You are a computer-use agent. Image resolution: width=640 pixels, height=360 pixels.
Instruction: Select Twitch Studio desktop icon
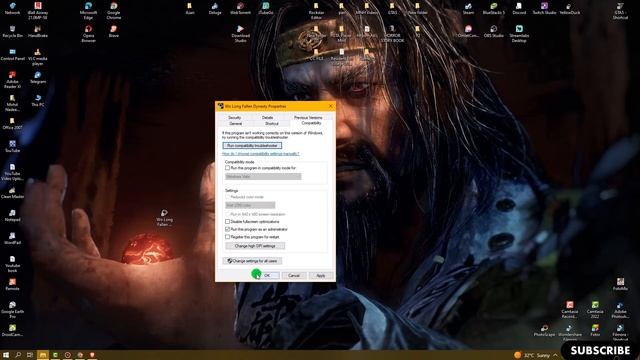pos(544,9)
